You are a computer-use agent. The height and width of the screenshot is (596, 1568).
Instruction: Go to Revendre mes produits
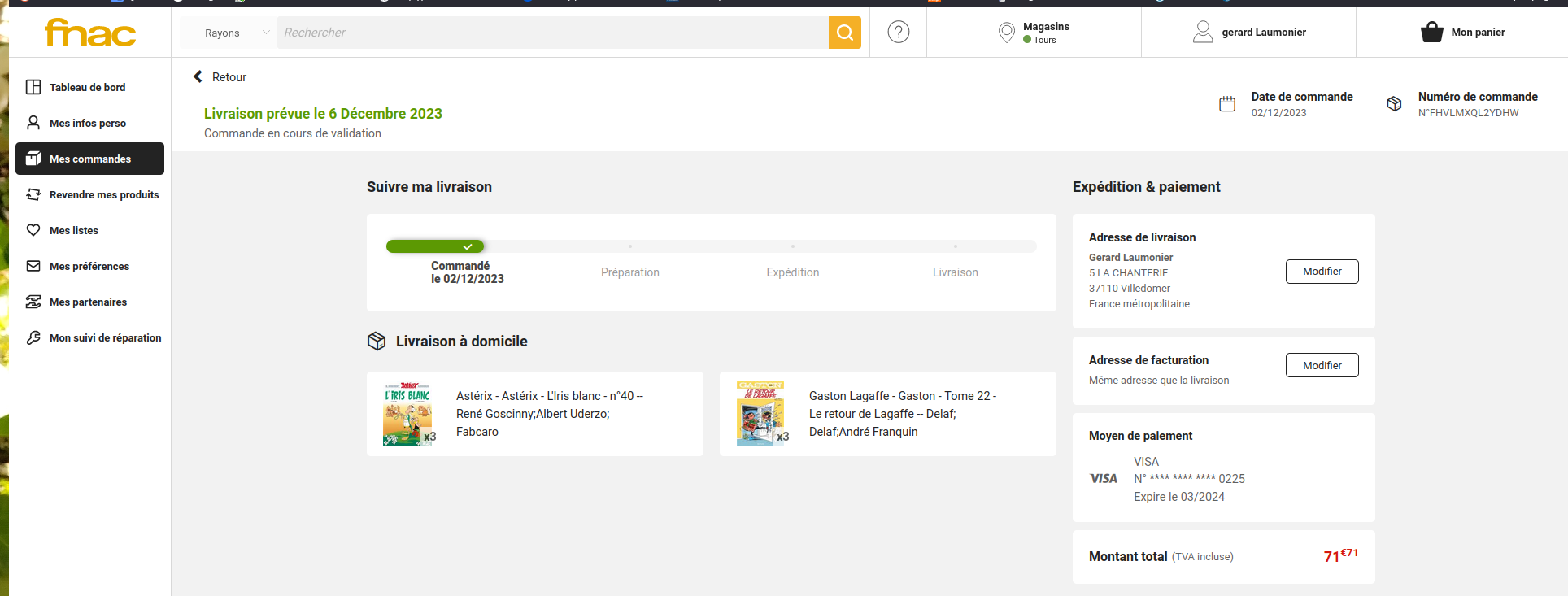103,195
